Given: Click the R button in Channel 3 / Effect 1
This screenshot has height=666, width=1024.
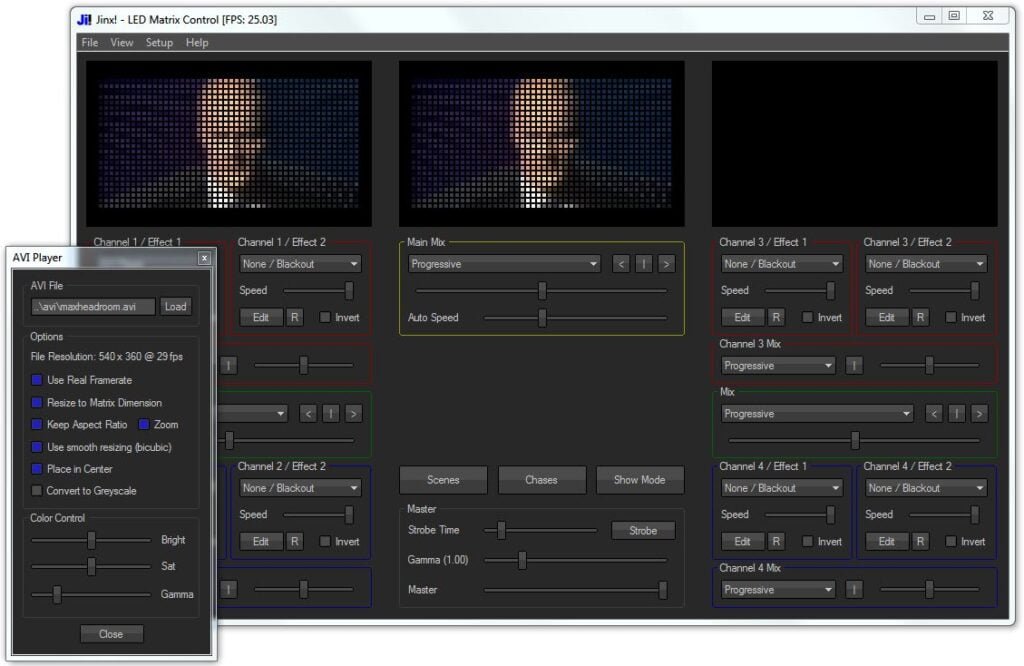Looking at the screenshot, I should tap(778, 317).
